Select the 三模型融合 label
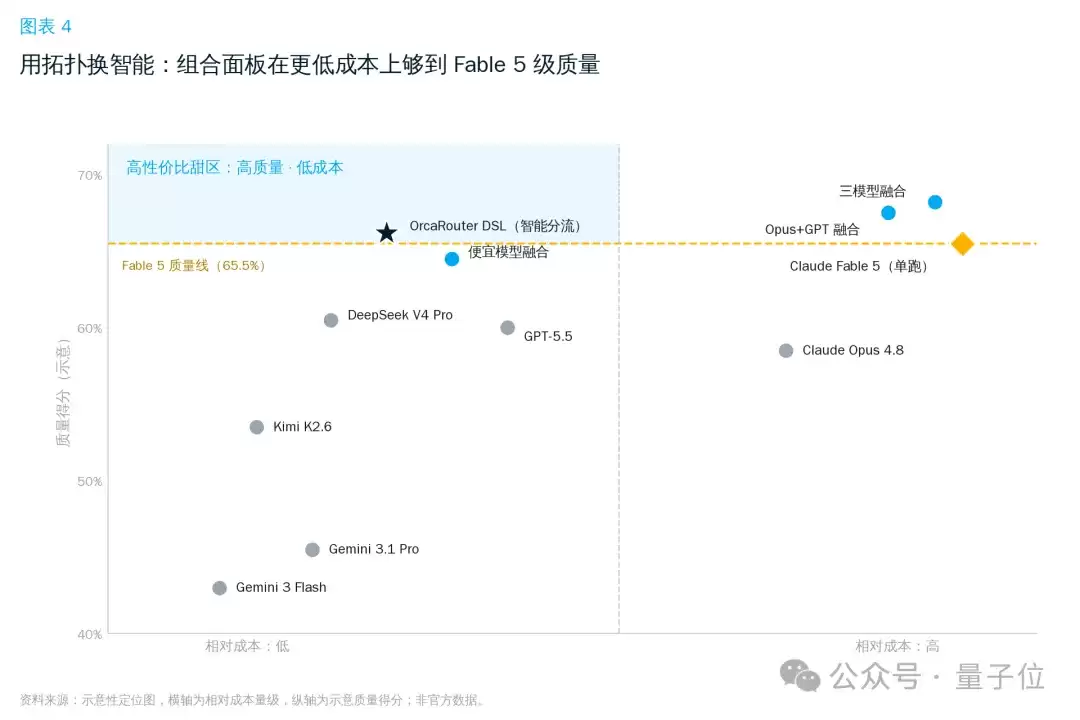The image size is (1080, 720). click(x=872, y=191)
